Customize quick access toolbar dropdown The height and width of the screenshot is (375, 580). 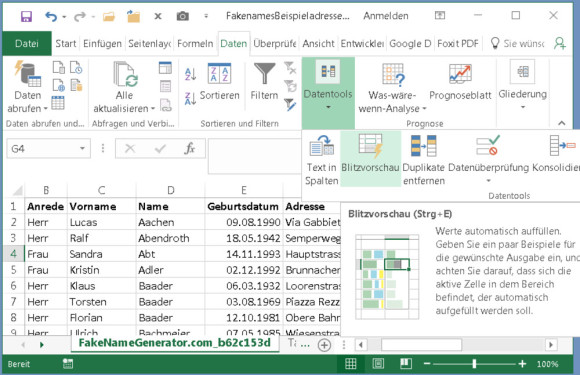[x=206, y=16]
